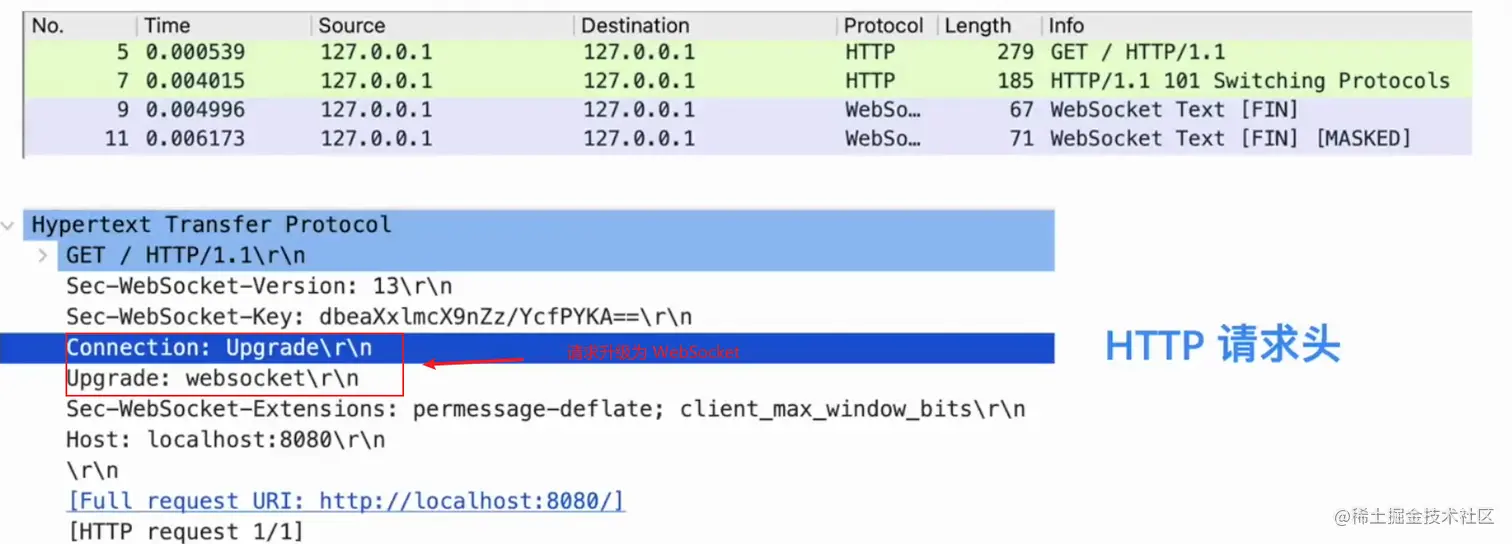Select the Host: localhost:8080 line
The width and height of the screenshot is (1512, 544).
[x=226, y=439]
